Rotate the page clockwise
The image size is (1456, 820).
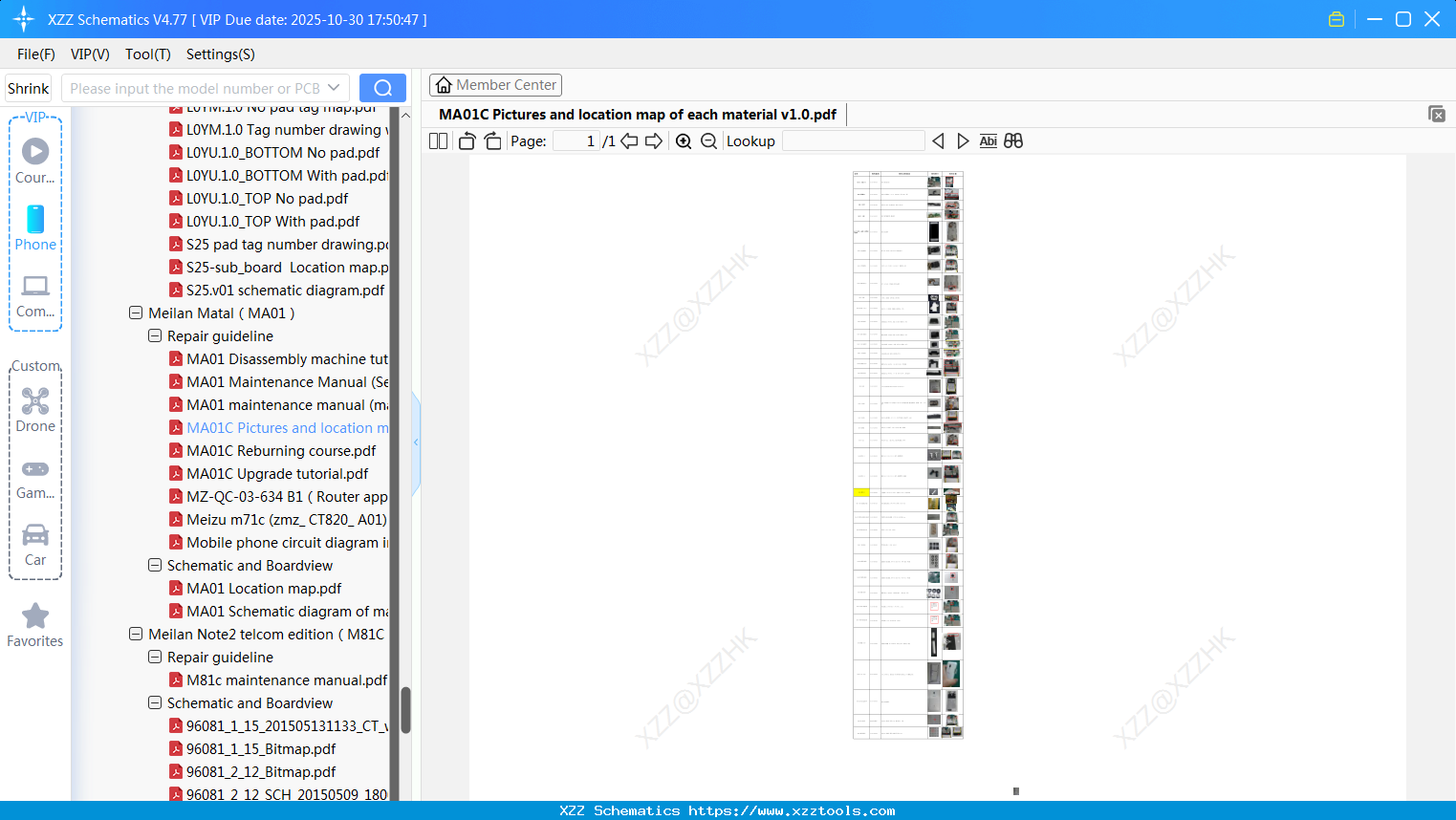492,141
